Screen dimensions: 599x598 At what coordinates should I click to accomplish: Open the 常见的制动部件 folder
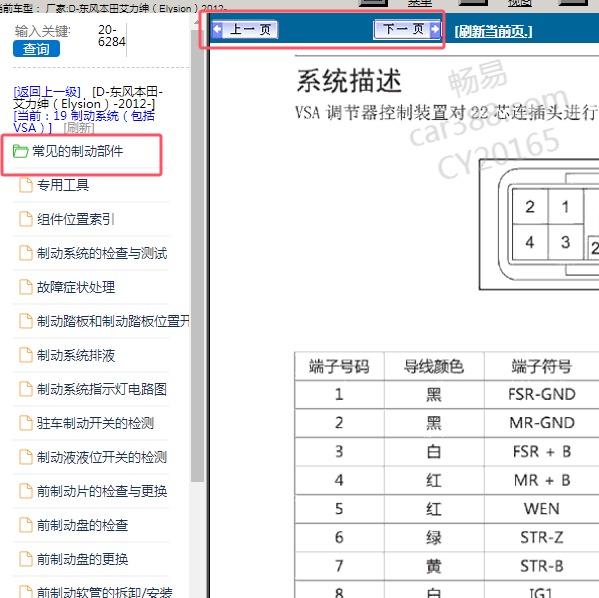point(78,151)
